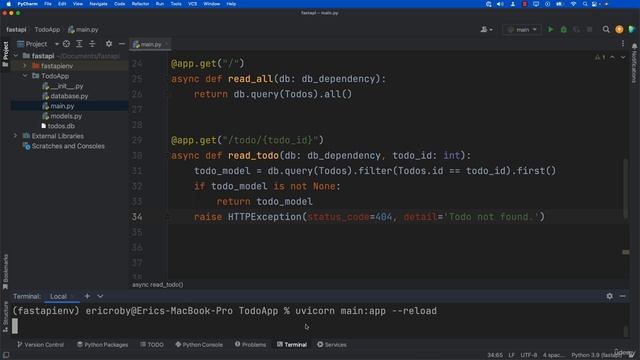Viewport: 640px width, 360px height.
Task: Hide the Project tool window
Action: pyautogui.click(x=122, y=44)
